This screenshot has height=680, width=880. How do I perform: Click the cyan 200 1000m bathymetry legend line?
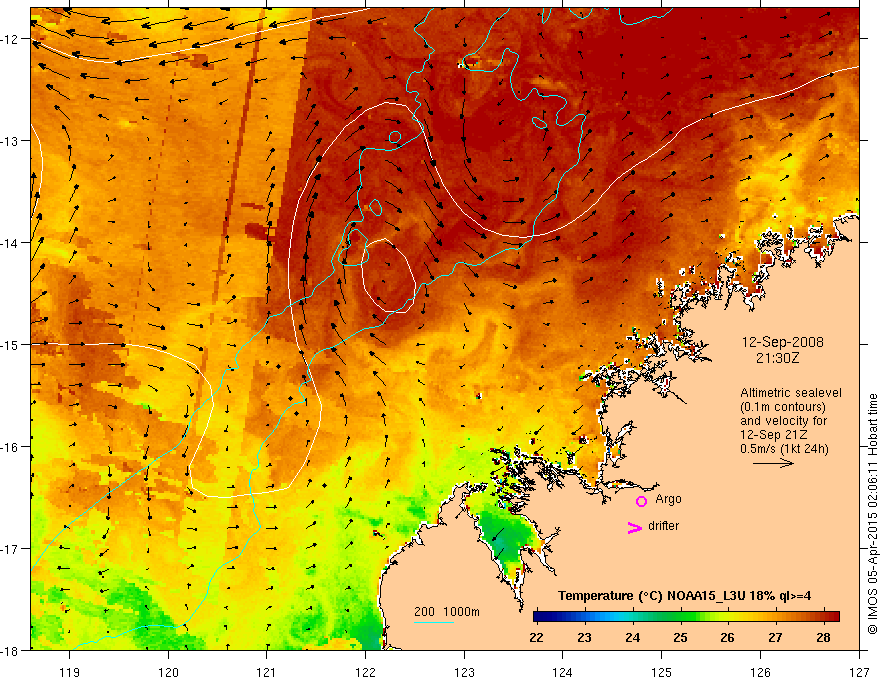[x=434, y=622]
